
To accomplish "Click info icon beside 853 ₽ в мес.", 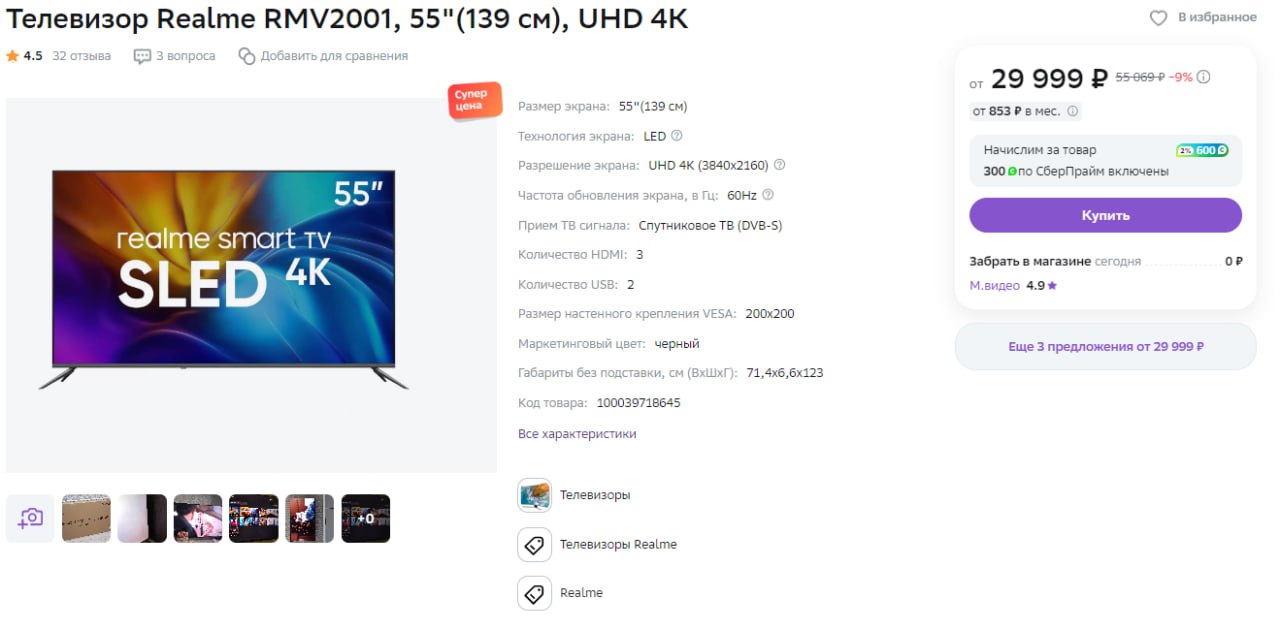I will pos(1073,111).
